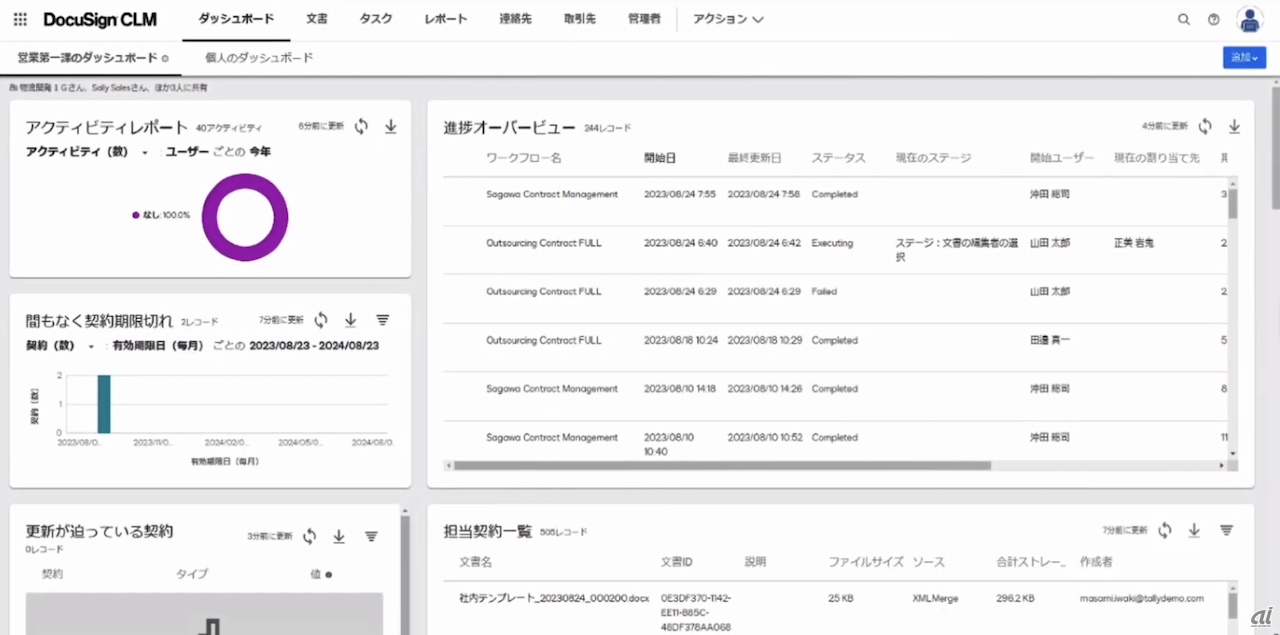
Task: Click the search magnifier icon
Action: (1183, 19)
